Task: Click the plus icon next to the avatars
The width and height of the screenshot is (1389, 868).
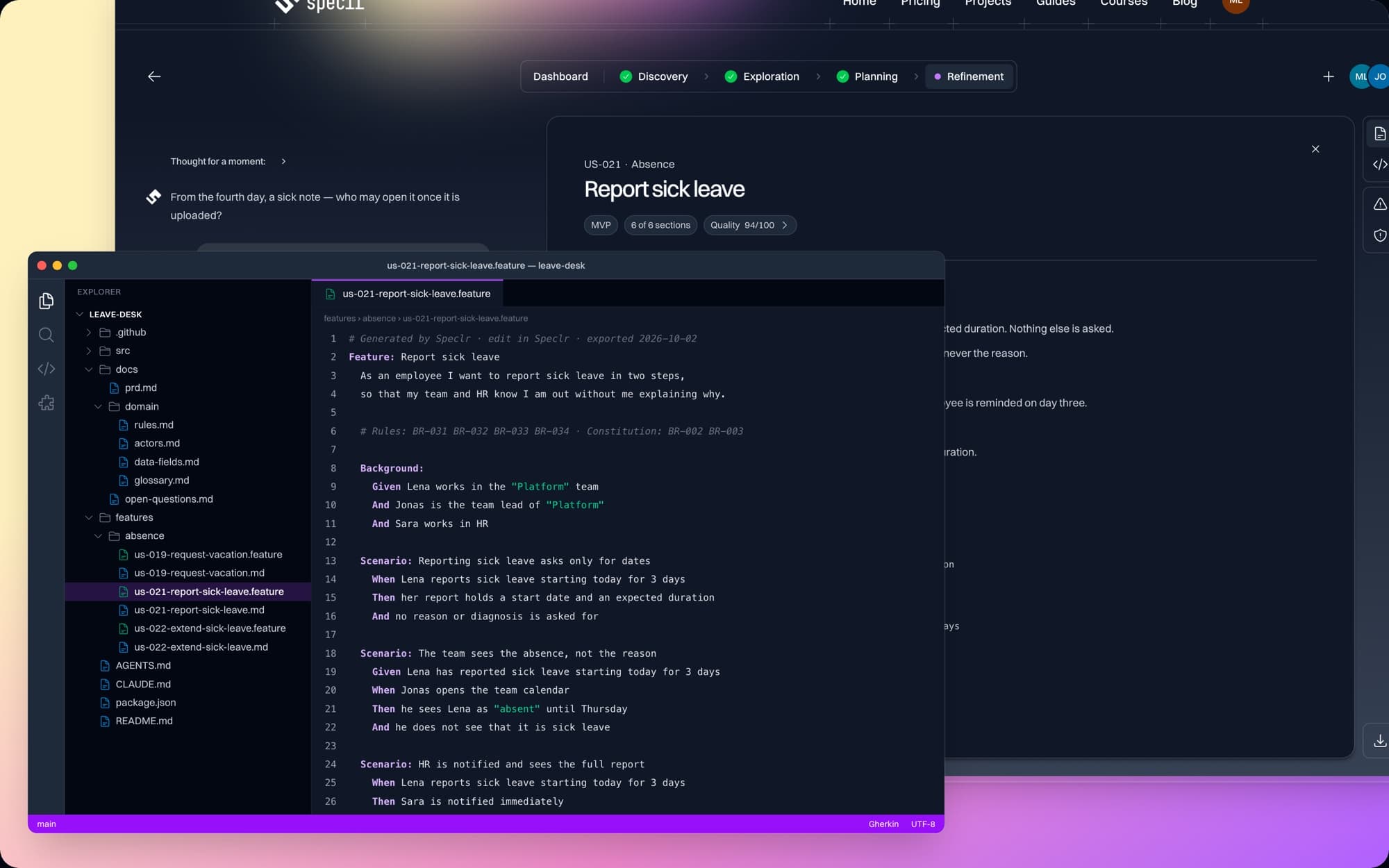Action: tap(1328, 76)
